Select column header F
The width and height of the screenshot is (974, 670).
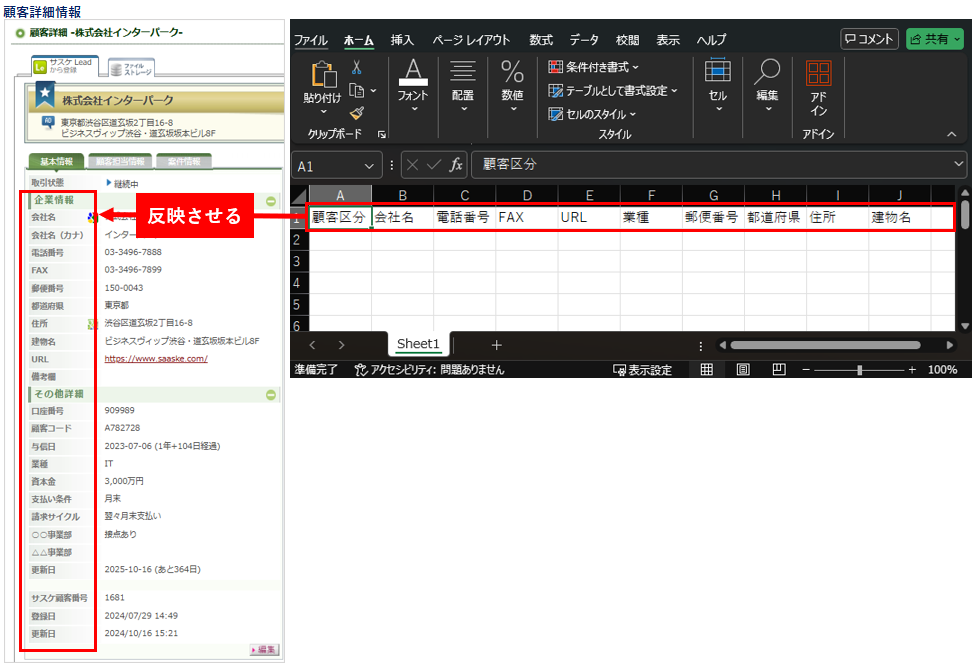[651, 195]
